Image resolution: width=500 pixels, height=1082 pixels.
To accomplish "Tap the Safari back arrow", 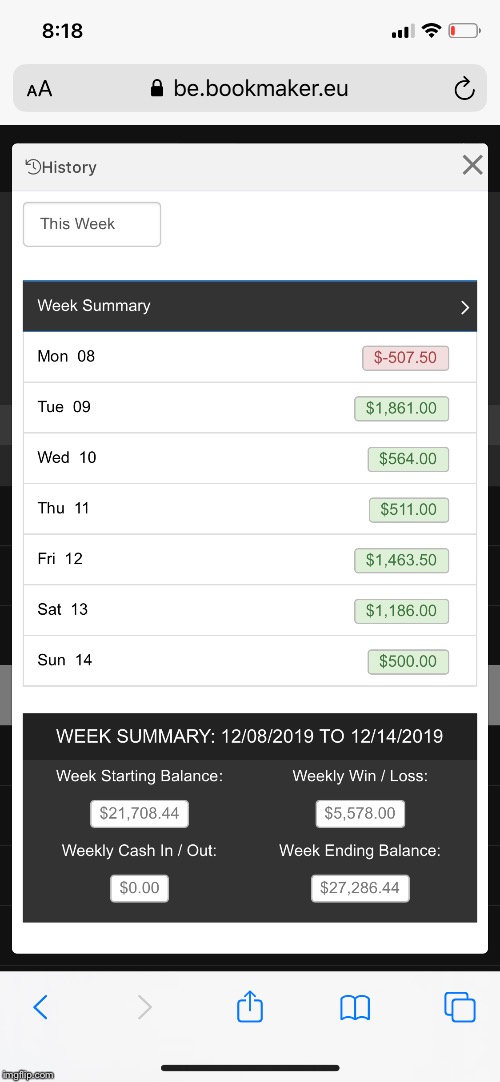I will click(41, 1007).
